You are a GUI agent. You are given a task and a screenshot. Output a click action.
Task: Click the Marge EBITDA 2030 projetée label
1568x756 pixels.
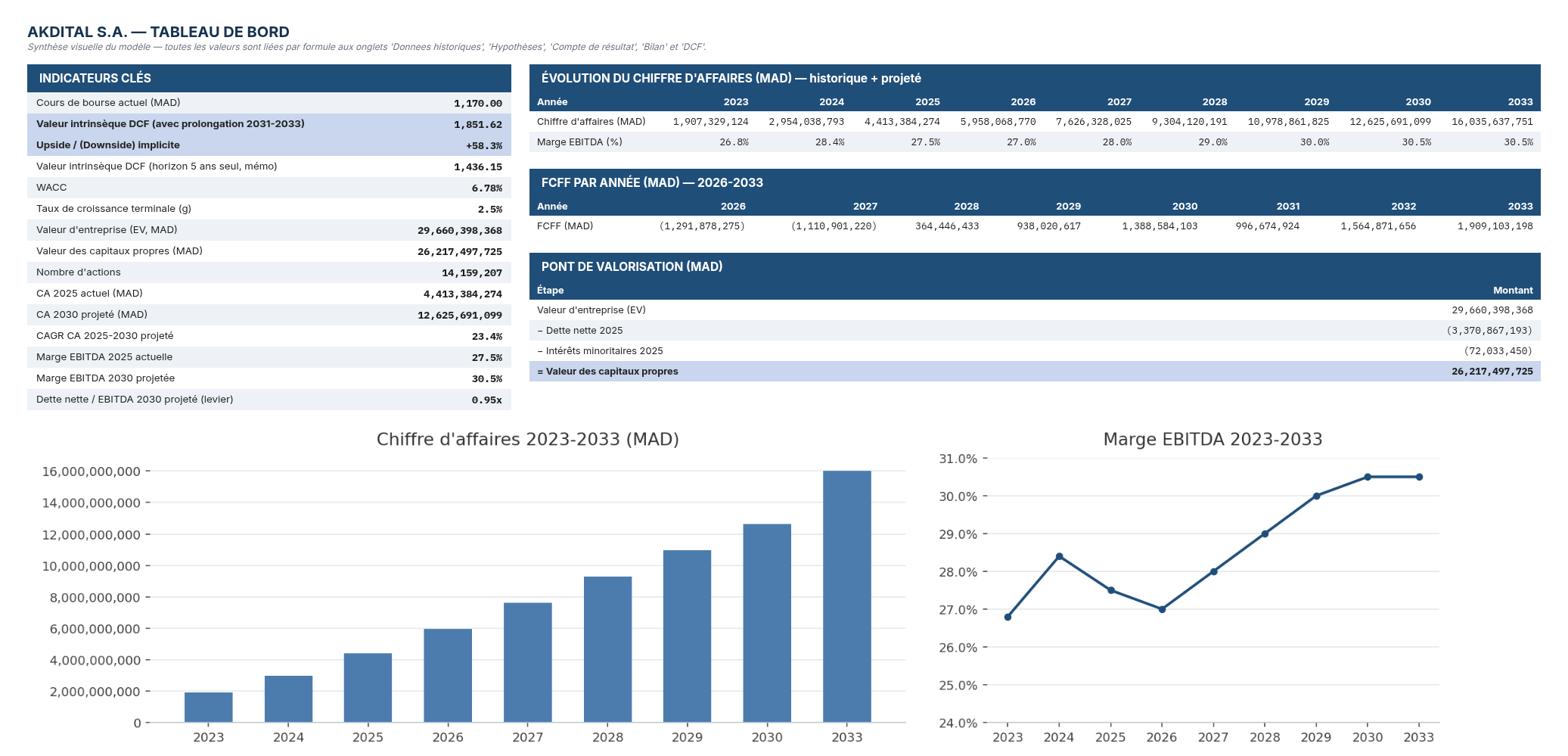[105, 378]
